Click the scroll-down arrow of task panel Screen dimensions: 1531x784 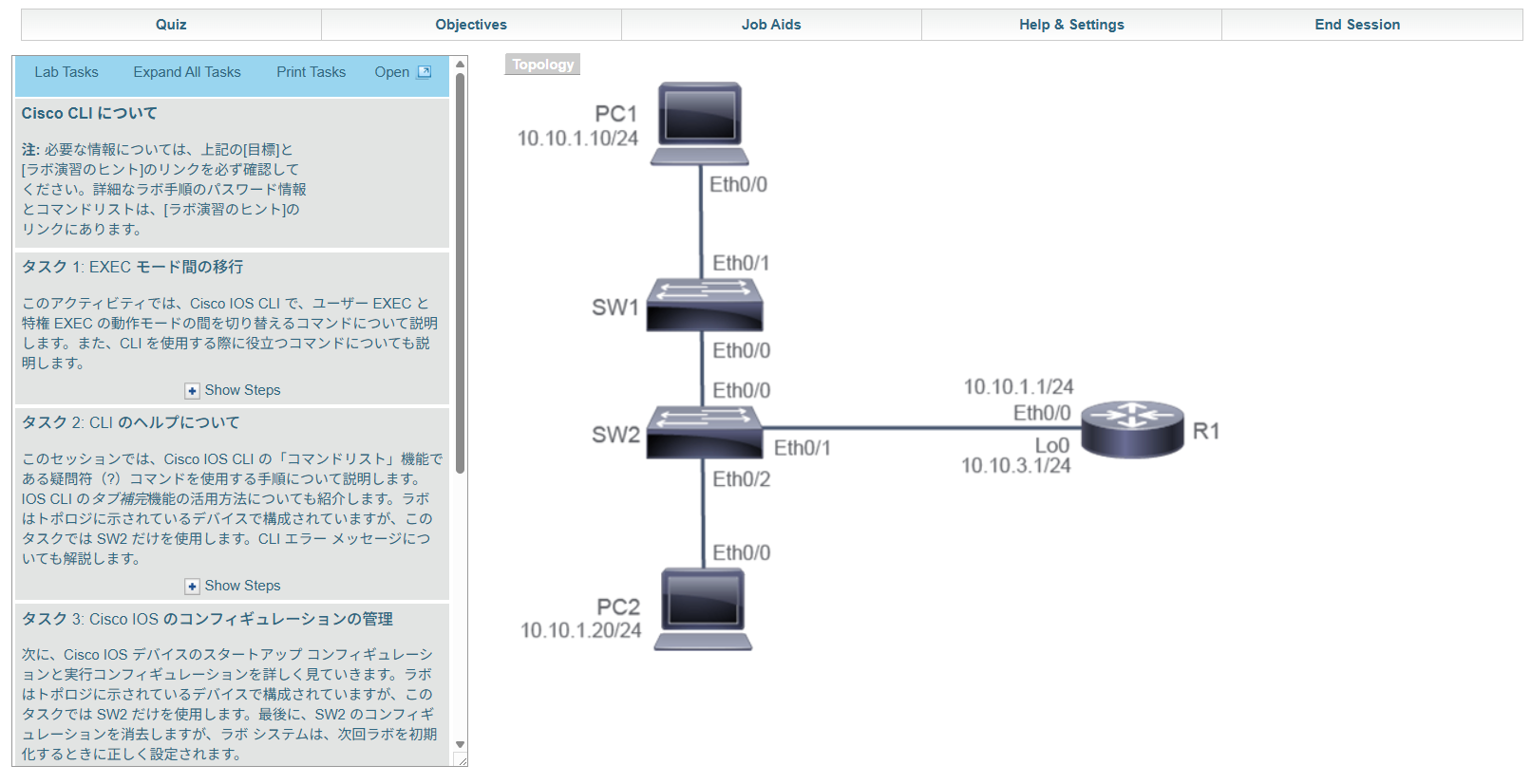(x=461, y=745)
